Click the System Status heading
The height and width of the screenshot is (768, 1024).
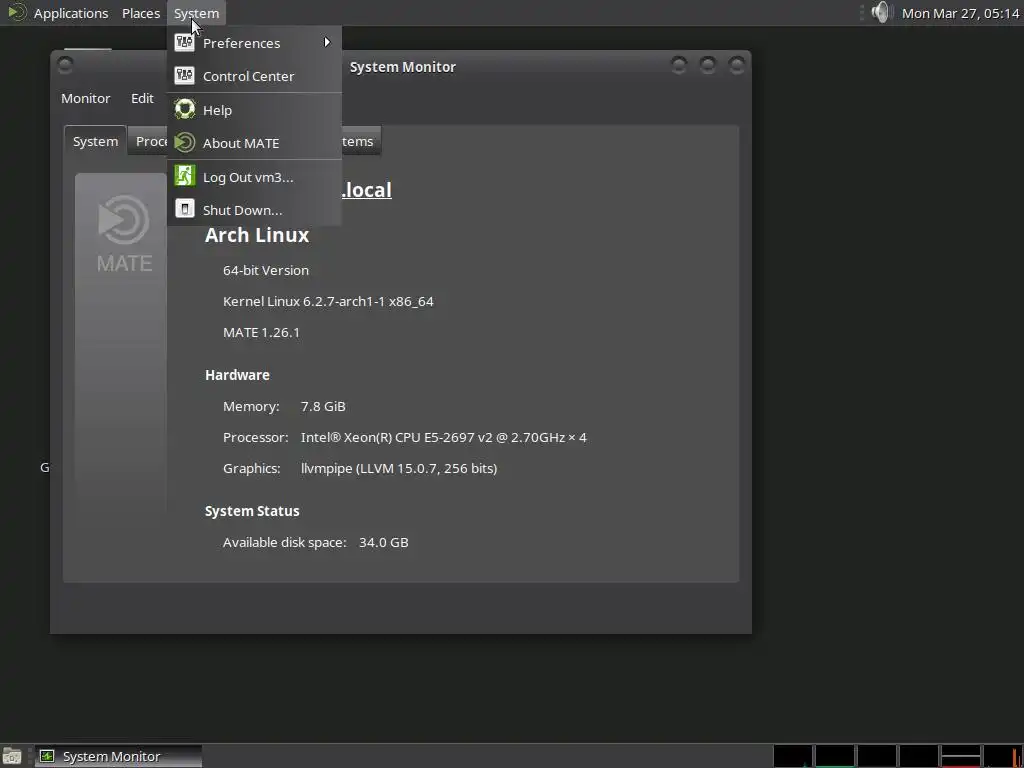252,511
